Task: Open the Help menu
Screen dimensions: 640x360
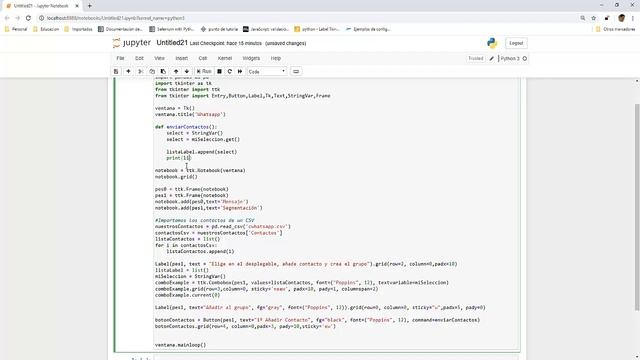Action: click(276, 58)
